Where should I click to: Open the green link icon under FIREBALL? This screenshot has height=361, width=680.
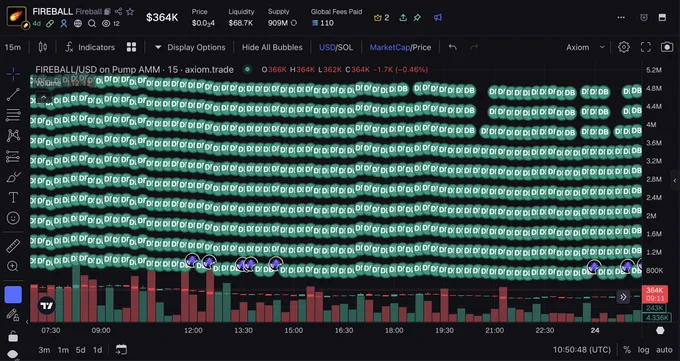(x=50, y=24)
